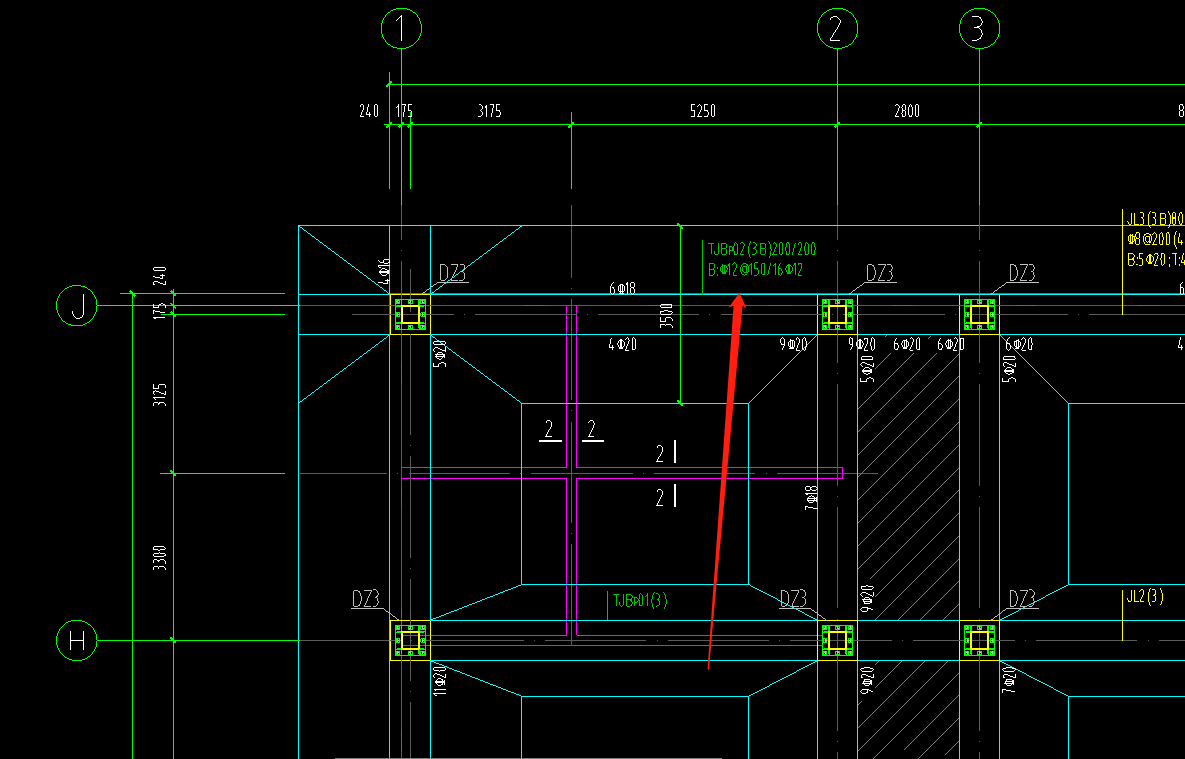Select the grid bubble labeled J

coord(76,305)
